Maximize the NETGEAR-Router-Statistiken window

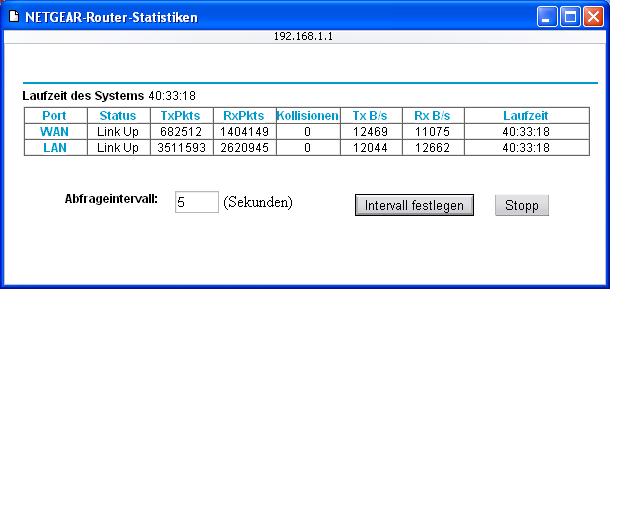click(x=570, y=17)
